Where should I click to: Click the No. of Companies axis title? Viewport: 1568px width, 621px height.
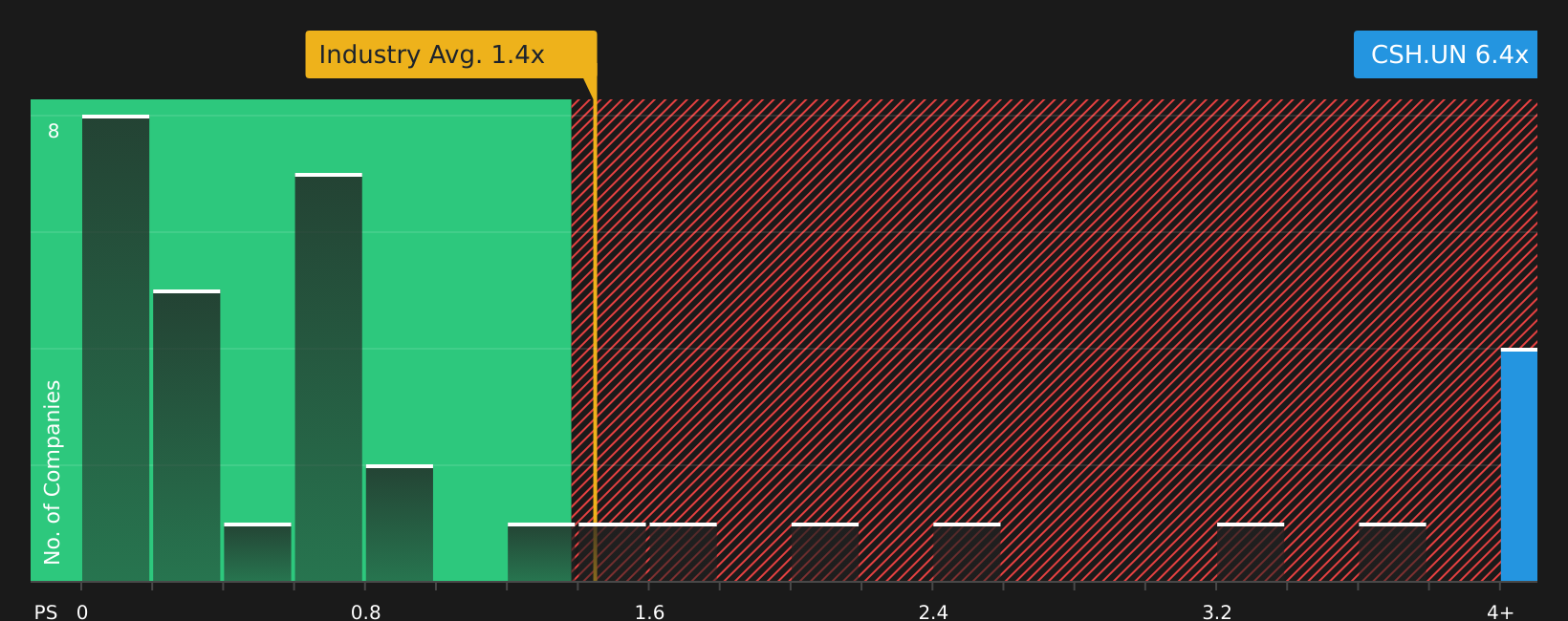tap(53, 472)
